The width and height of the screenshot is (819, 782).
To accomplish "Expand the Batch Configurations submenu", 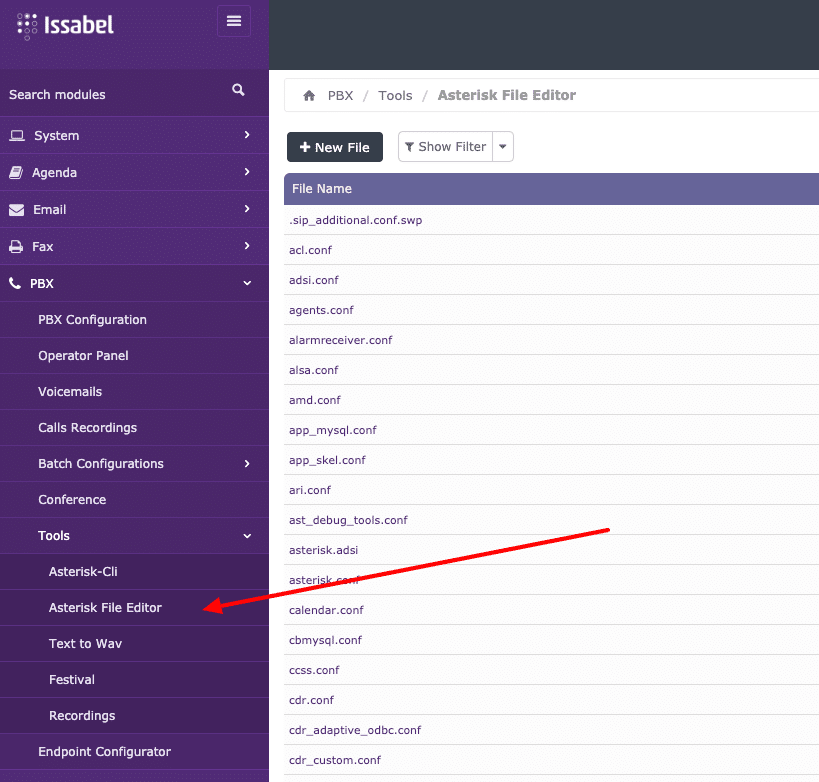I will [247, 464].
